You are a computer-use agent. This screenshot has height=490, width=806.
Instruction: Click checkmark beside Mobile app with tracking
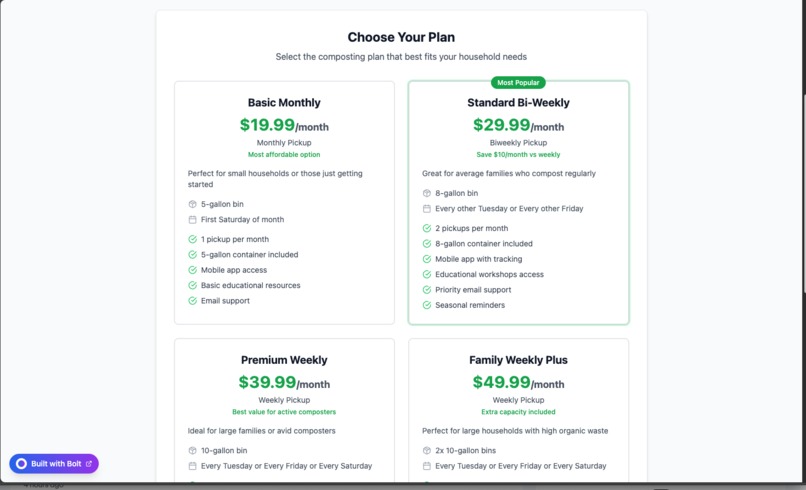pos(427,259)
